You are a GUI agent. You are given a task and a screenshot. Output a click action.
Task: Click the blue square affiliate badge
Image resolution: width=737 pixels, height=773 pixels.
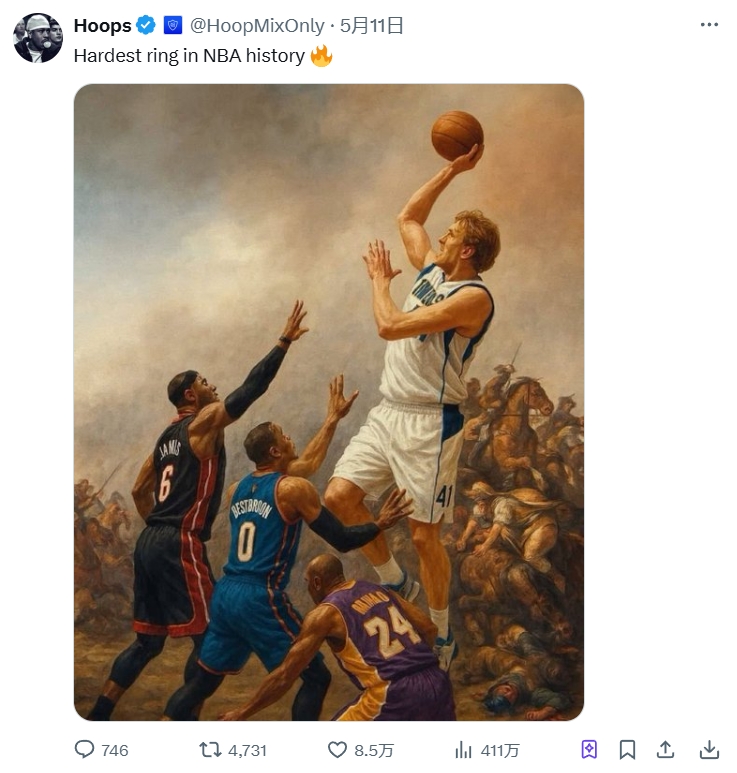(172, 26)
